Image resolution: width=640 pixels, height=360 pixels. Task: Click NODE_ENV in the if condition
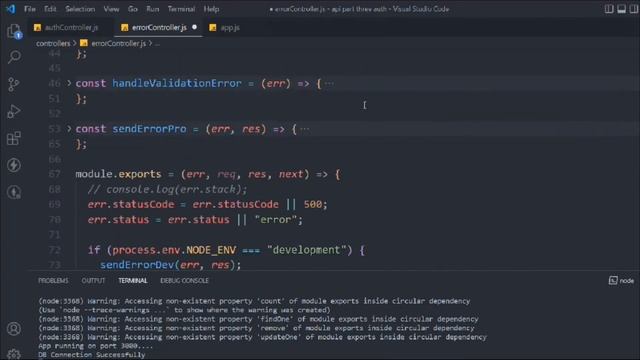pos(211,250)
